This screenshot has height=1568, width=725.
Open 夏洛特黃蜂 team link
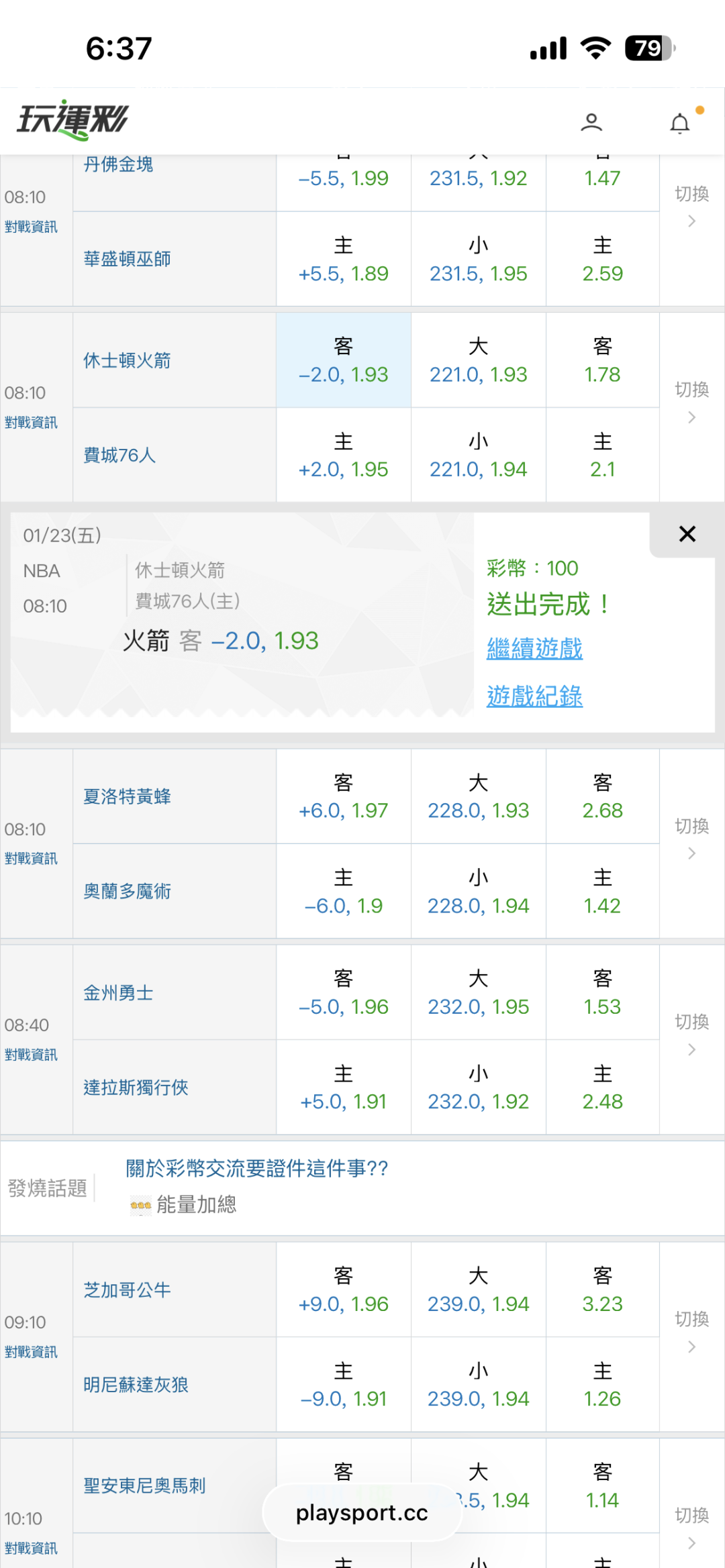pos(127,796)
